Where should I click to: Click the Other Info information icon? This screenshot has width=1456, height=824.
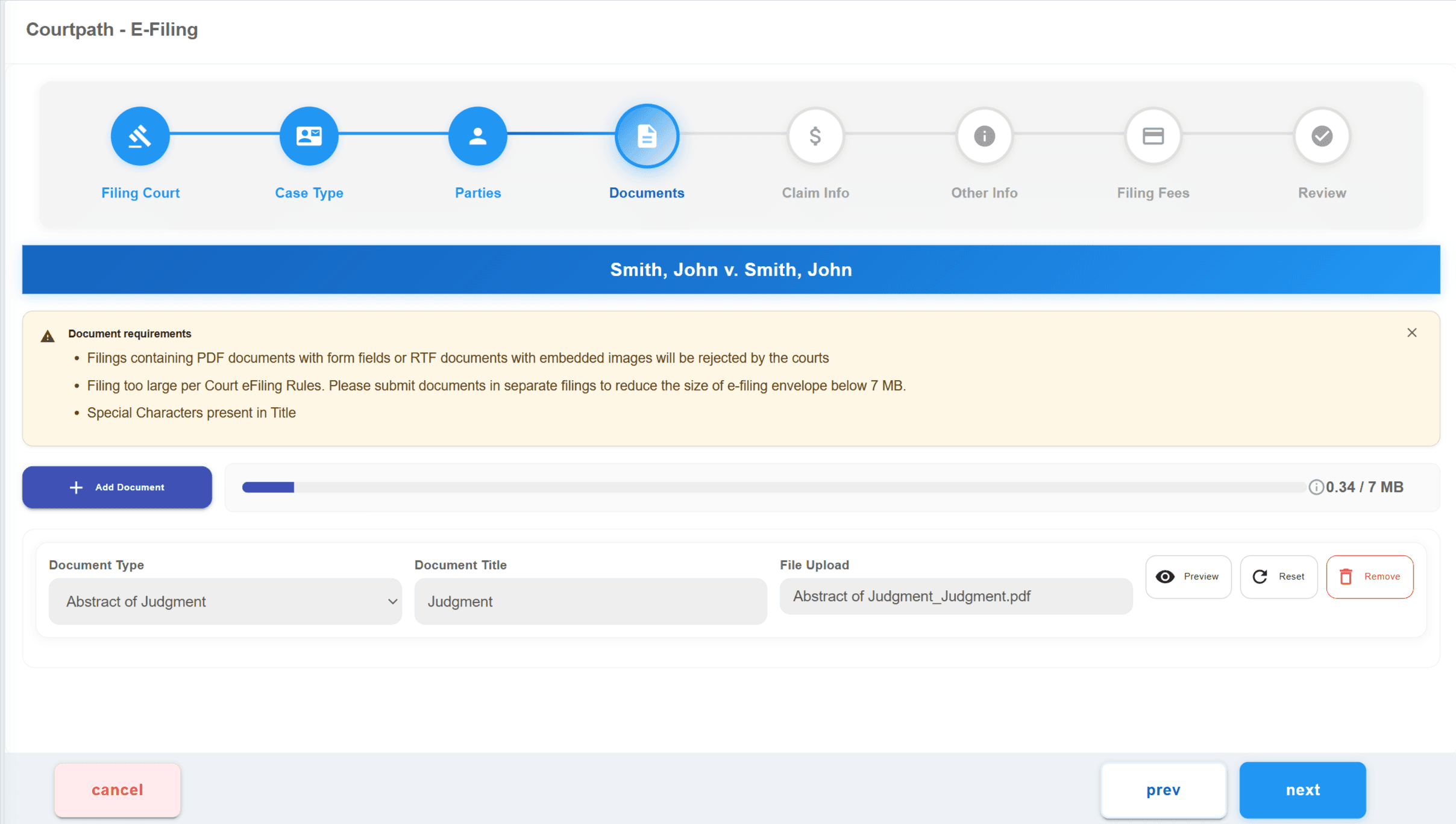pos(984,136)
